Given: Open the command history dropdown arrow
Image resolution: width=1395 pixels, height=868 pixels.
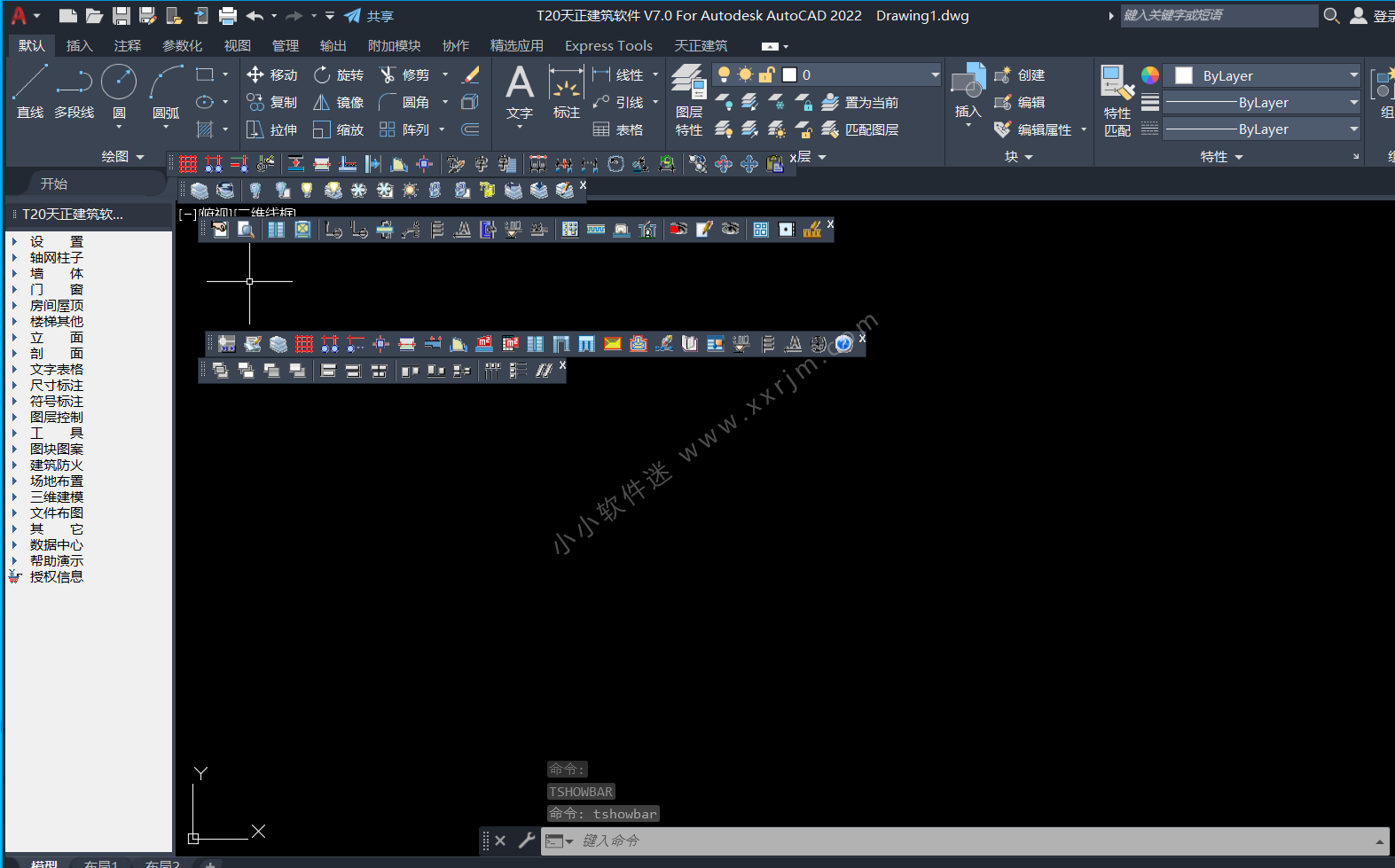Looking at the screenshot, I should (1380, 841).
